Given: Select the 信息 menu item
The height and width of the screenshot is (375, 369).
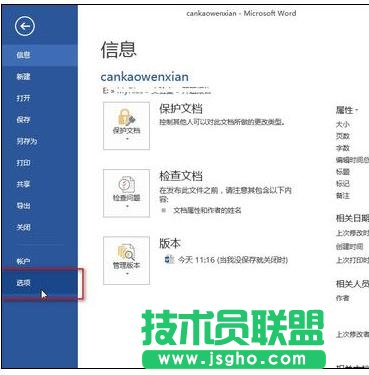Looking at the screenshot, I should [40, 55].
